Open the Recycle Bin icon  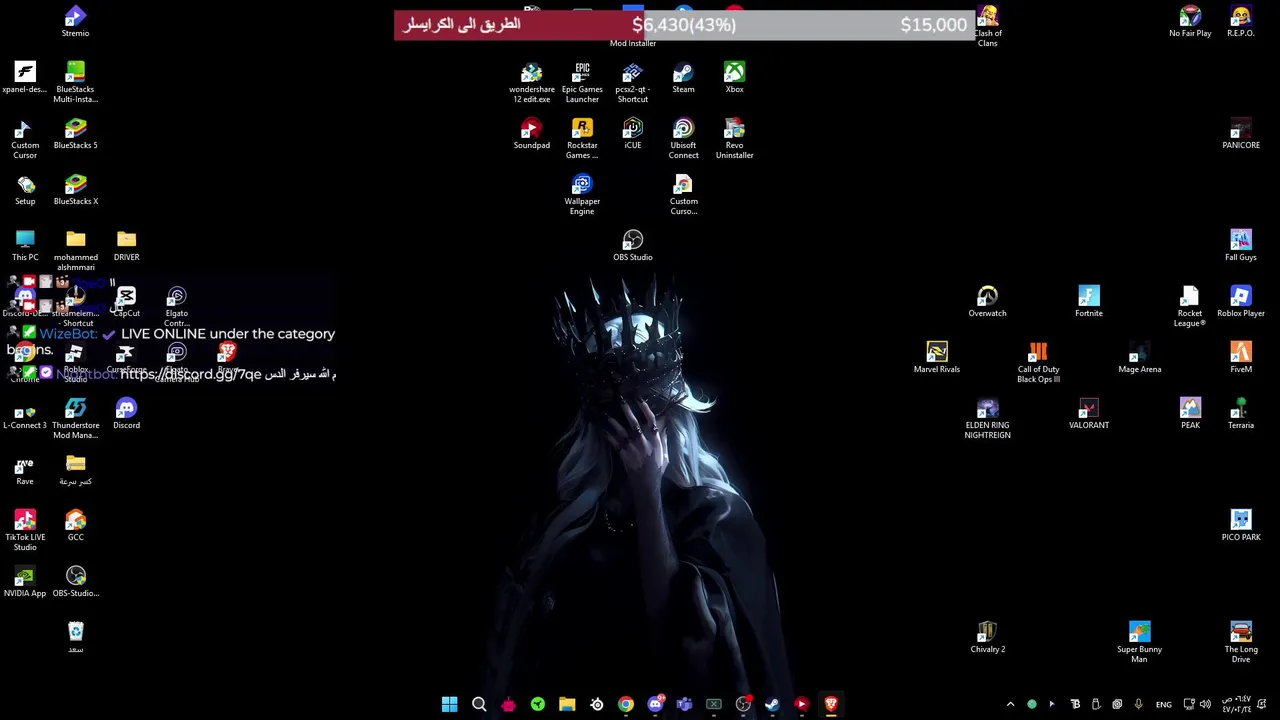(x=75, y=638)
